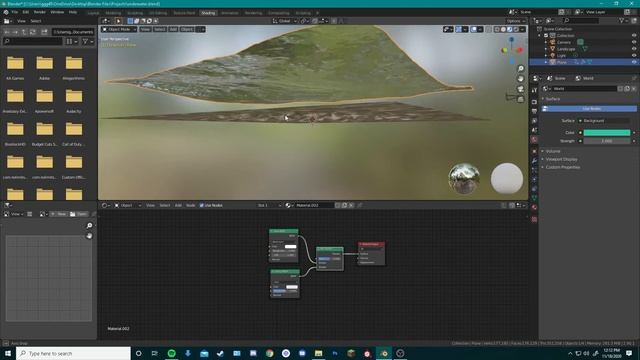Expand the Viewport Display panel
The width and height of the screenshot is (640, 360).
[x=562, y=159]
